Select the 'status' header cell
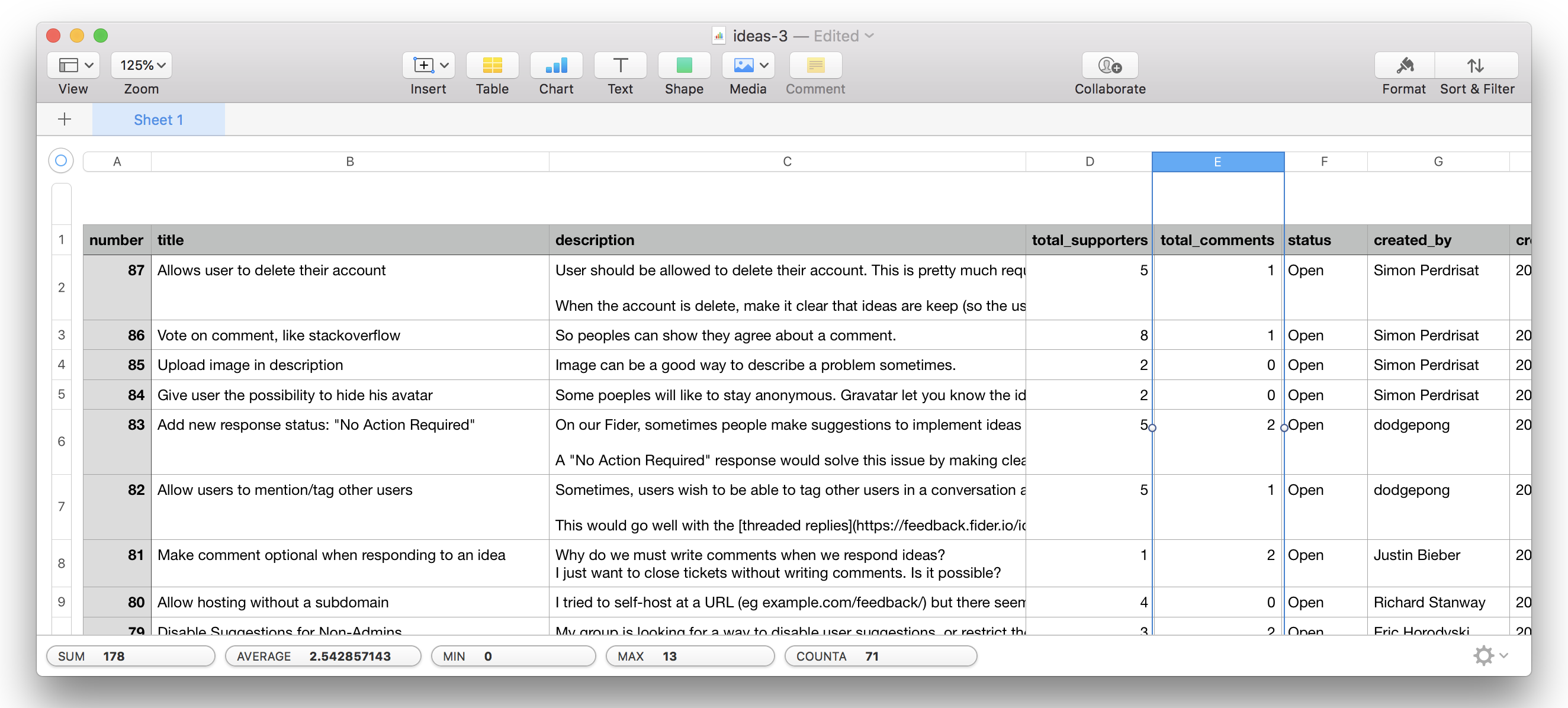The height and width of the screenshot is (708, 1568). pyautogui.click(x=1325, y=240)
